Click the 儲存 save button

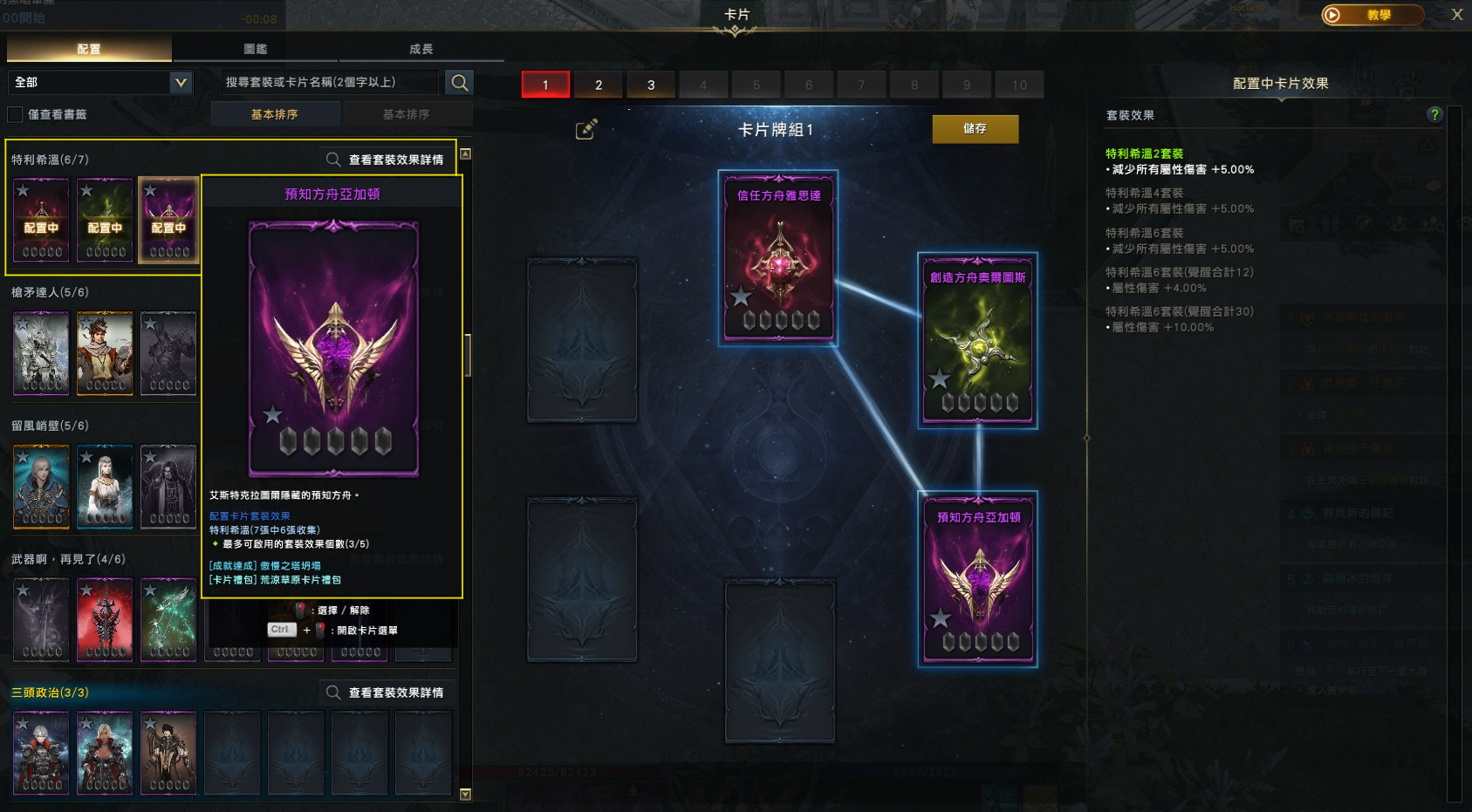point(976,129)
